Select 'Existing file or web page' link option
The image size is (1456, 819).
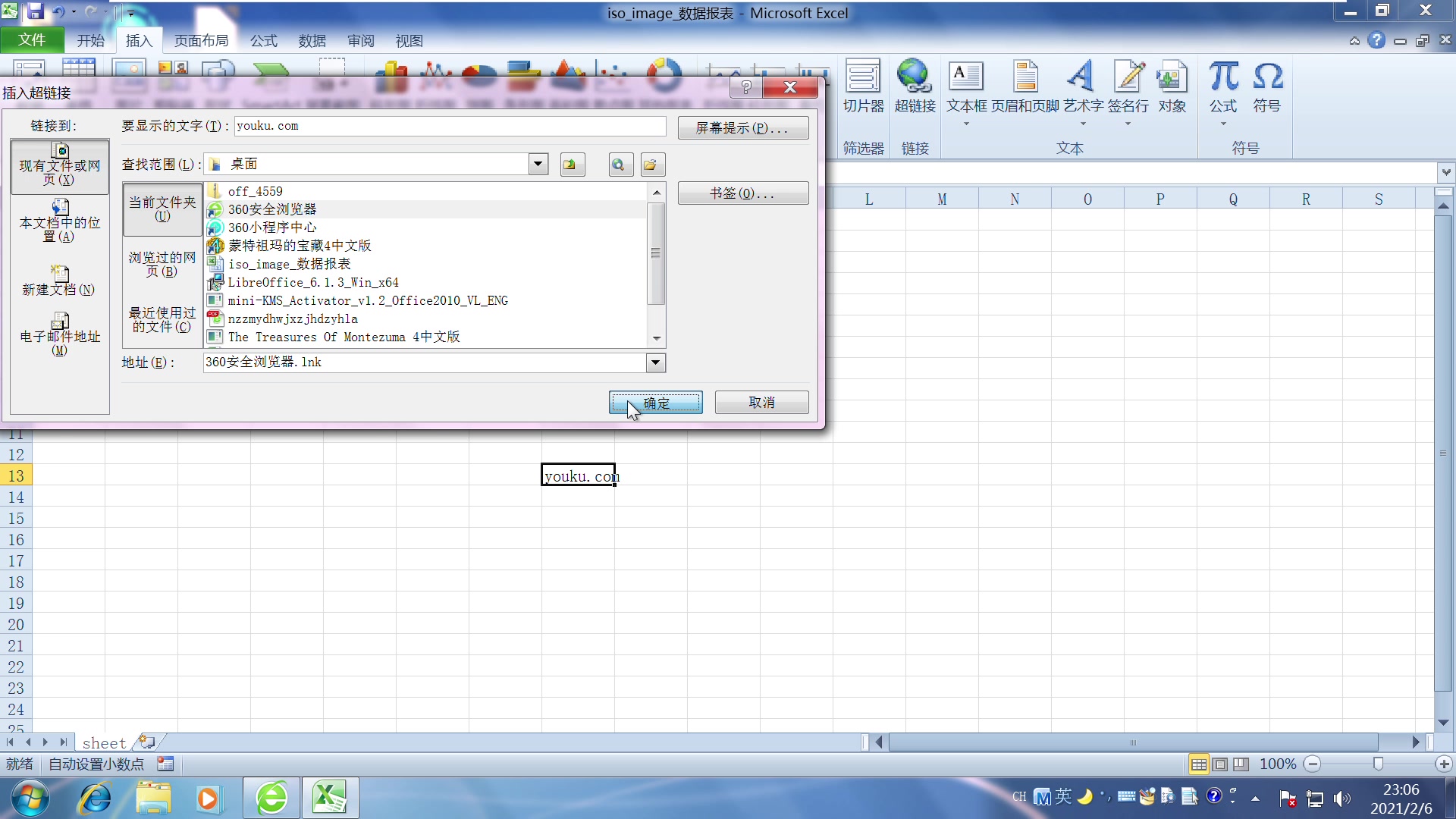[x=60, y=166]
